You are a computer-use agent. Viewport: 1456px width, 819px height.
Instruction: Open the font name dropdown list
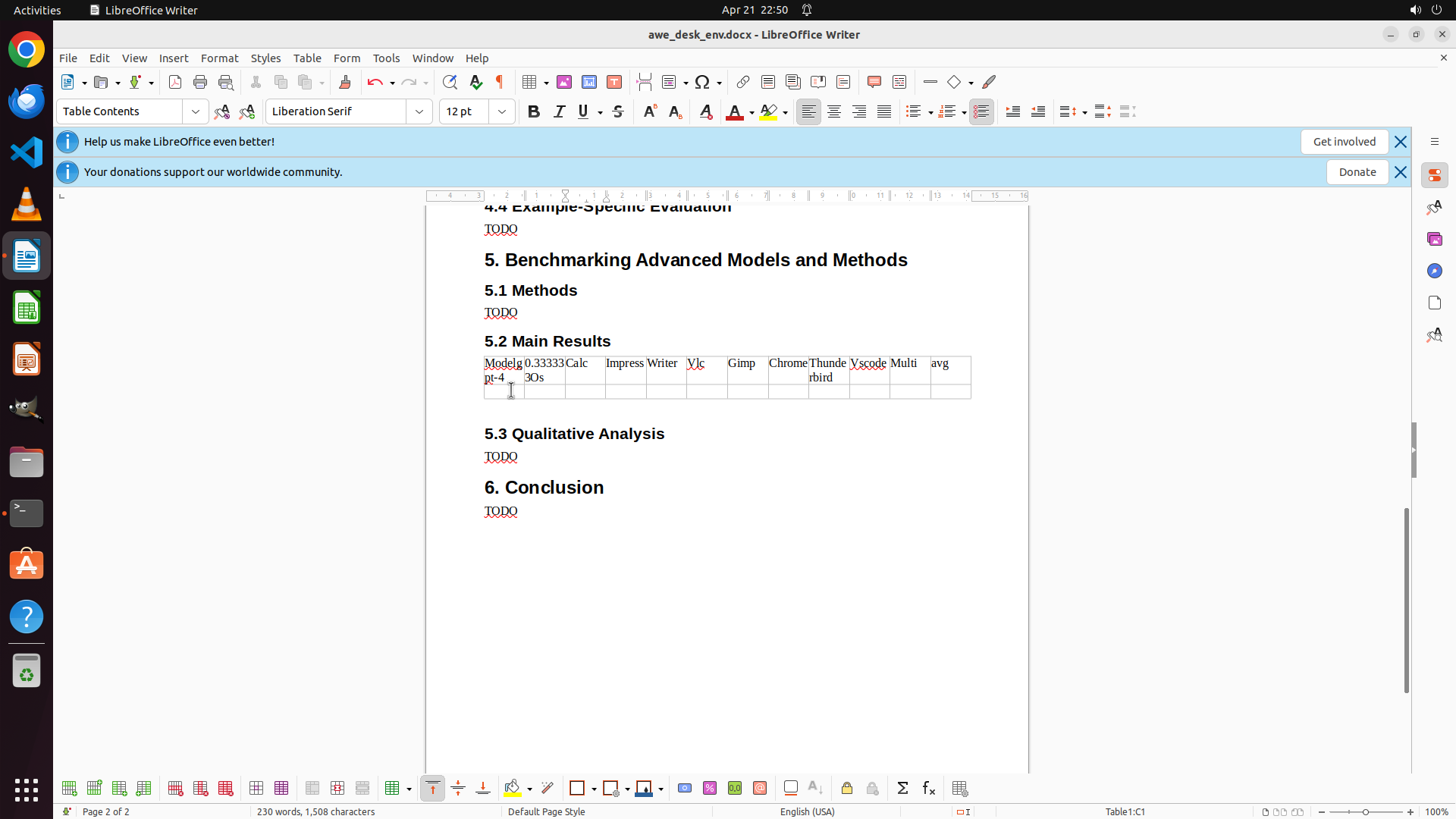(x=419, y=111)
